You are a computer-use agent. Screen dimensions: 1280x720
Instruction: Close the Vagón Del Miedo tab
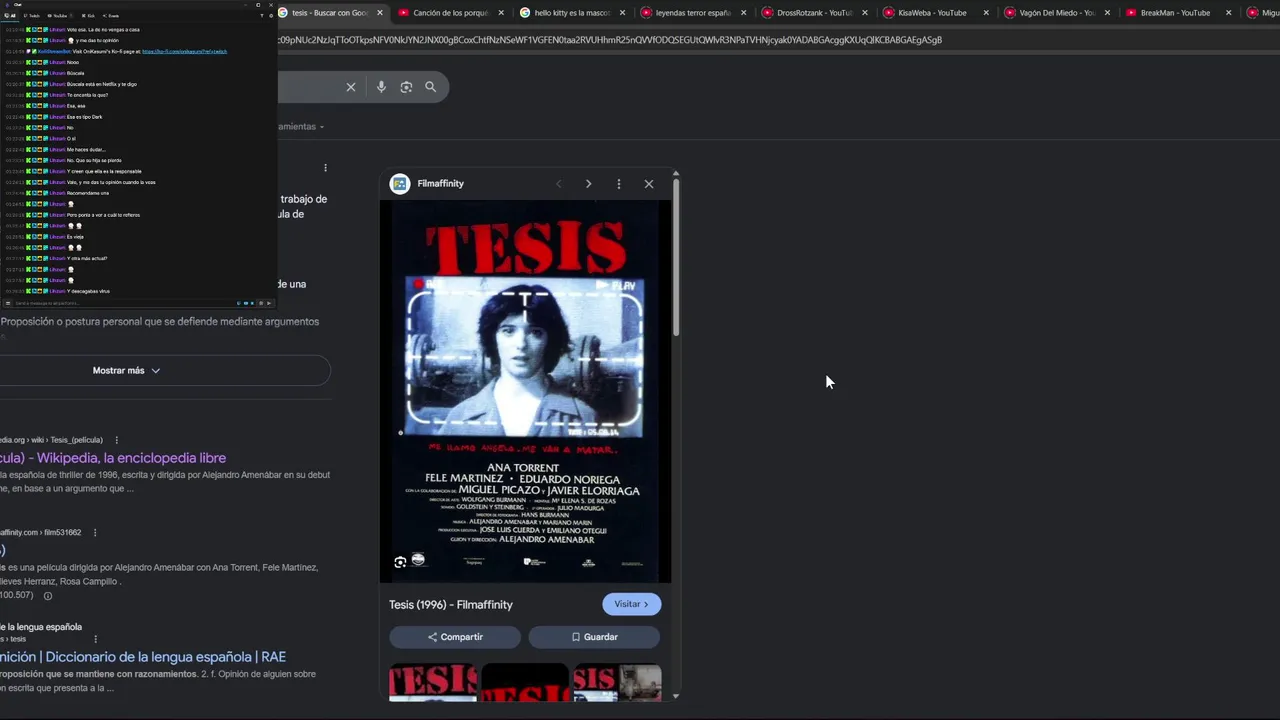point(1107,13)
